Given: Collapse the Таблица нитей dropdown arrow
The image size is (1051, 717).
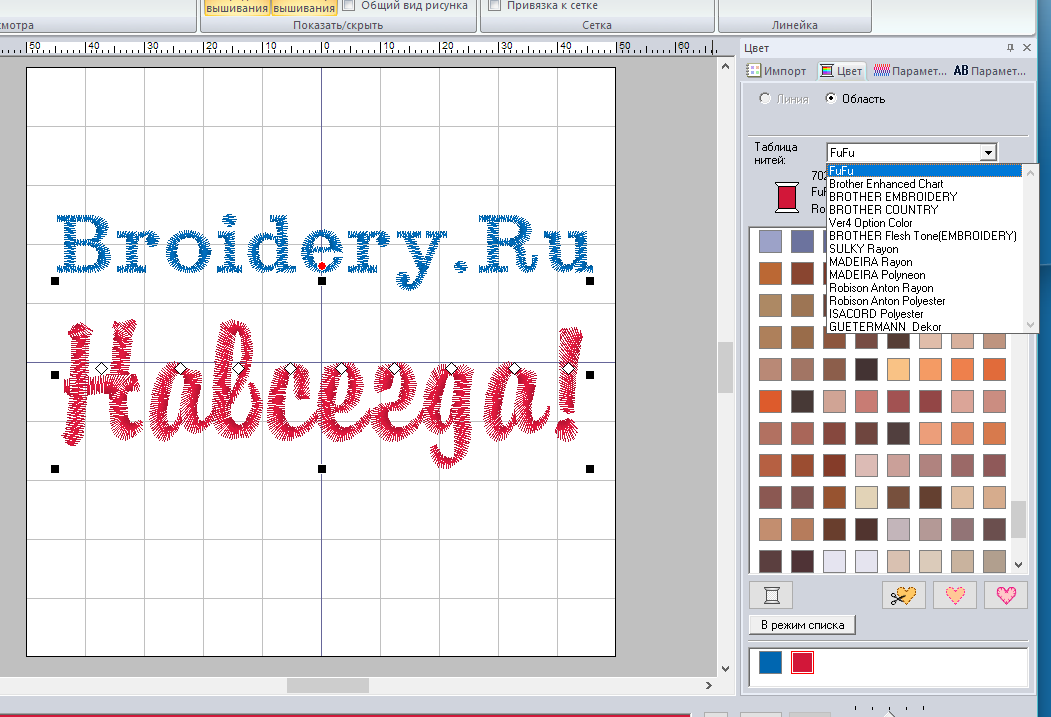Looking at the screenshot, I should pos(988,152).
